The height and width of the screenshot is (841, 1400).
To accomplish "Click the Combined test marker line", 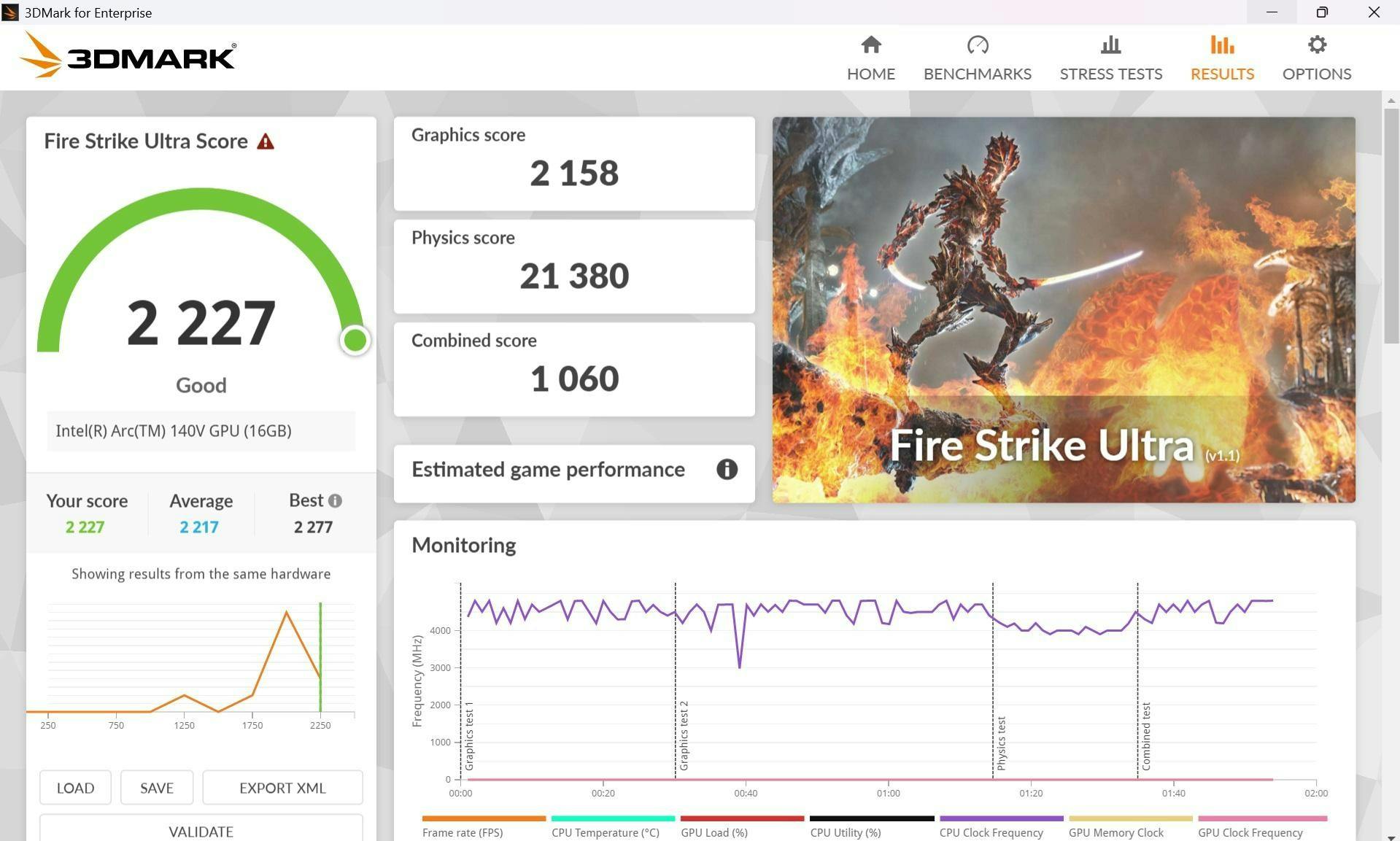I will tap(1137, 681).
